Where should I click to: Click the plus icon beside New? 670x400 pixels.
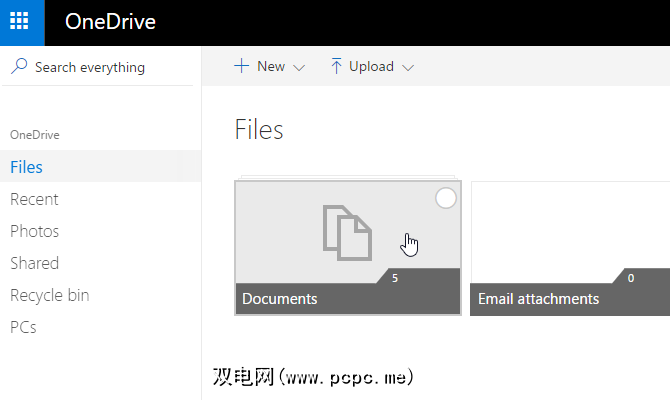241,66
